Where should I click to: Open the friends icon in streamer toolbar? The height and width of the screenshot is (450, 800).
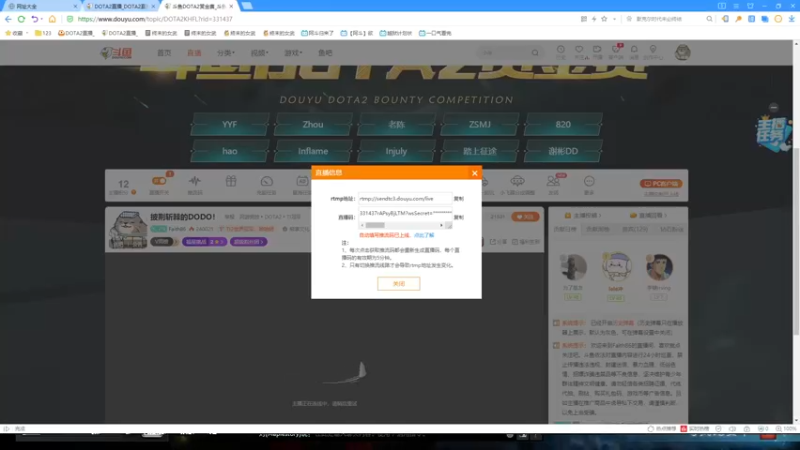[x=553, y=181]
